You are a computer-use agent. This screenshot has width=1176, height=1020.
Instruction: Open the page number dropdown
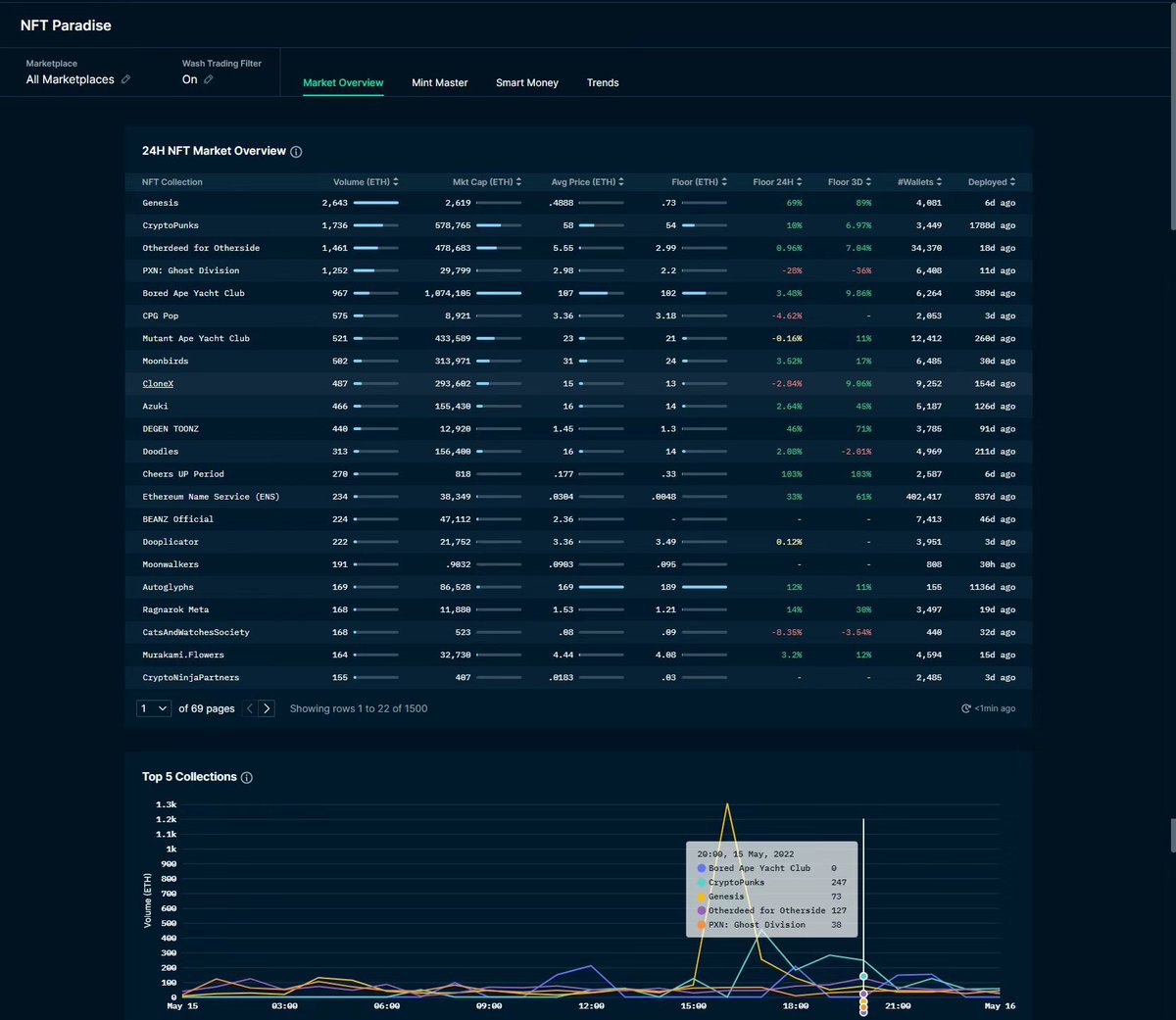154,708
